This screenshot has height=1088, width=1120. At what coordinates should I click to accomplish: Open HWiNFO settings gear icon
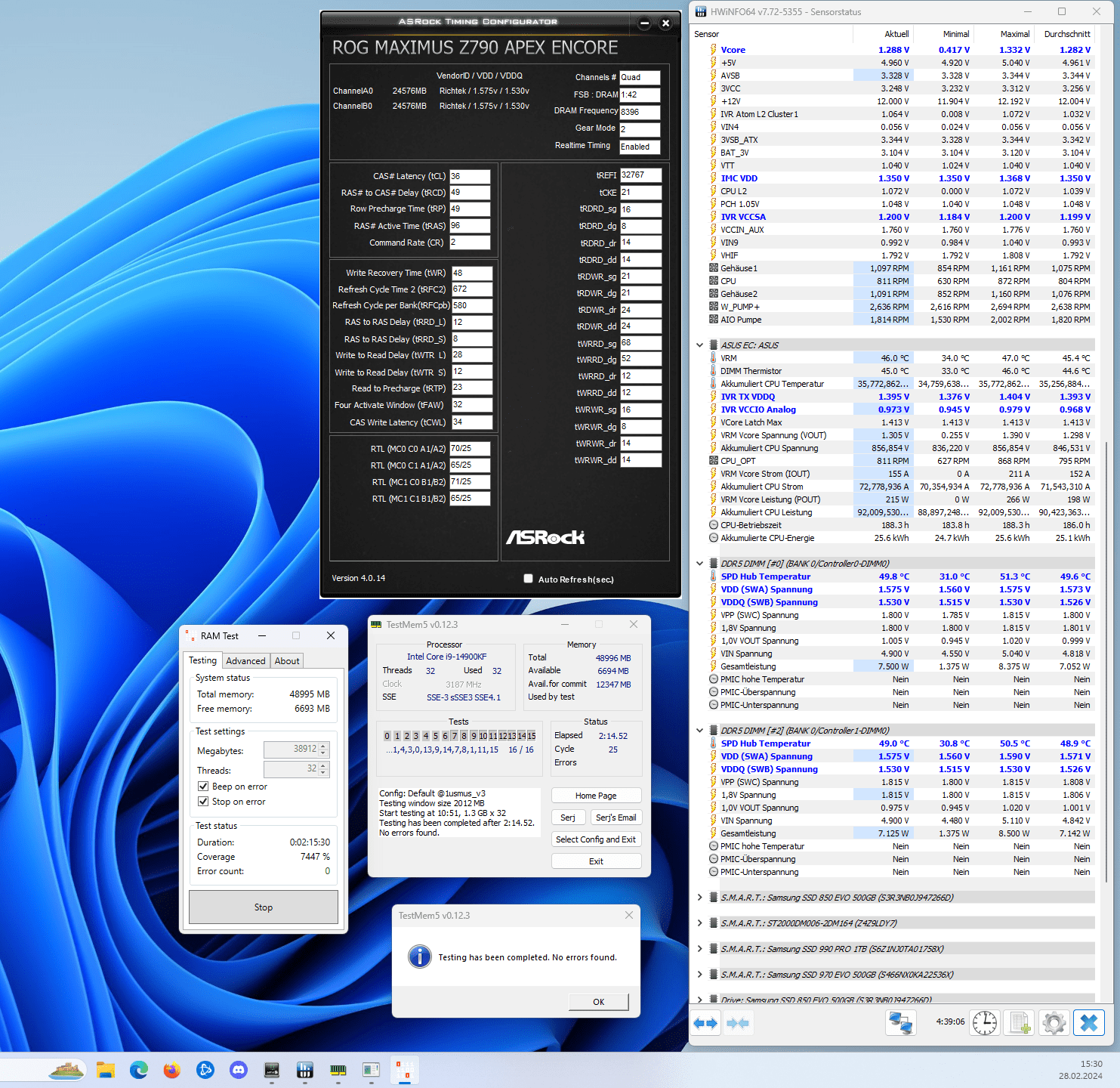point(1054,1023)
